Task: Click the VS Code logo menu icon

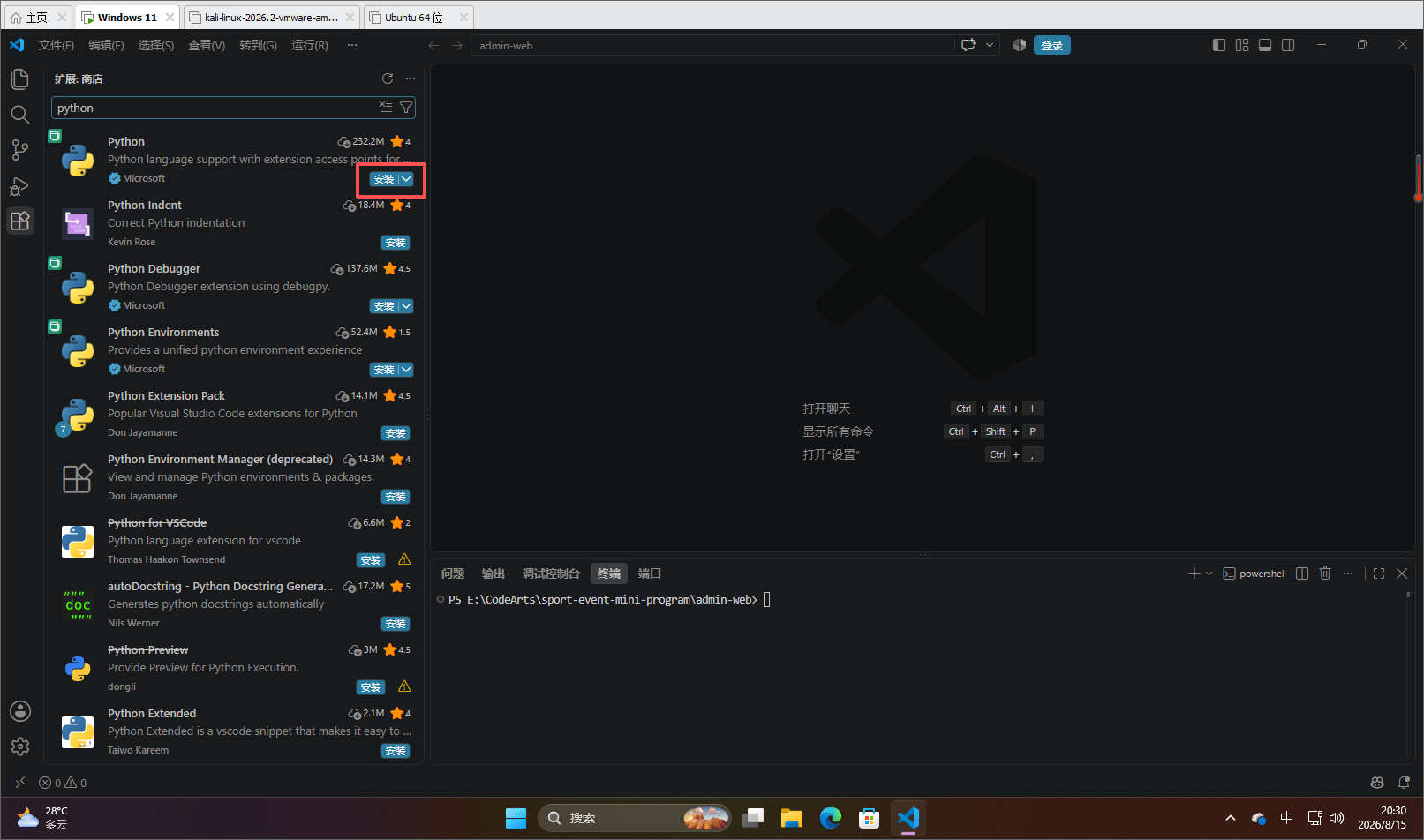Action: point(17,45)
